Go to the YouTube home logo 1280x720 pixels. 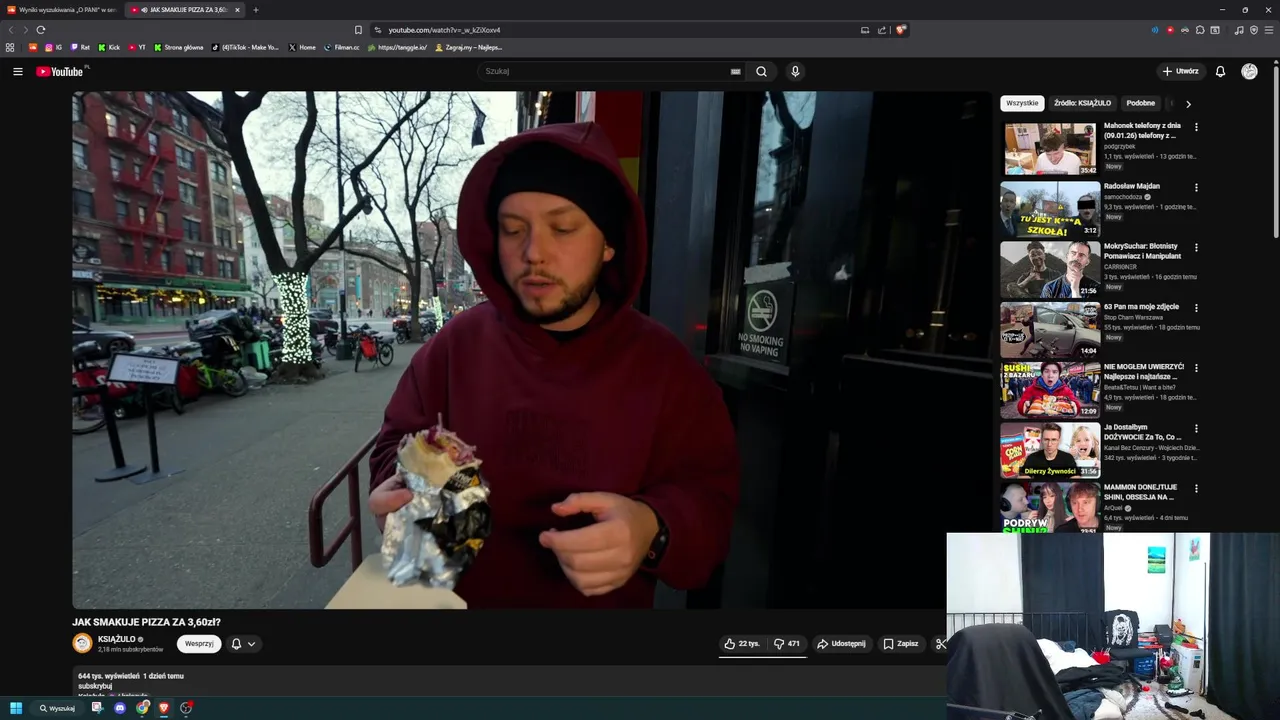click(61, 71)
